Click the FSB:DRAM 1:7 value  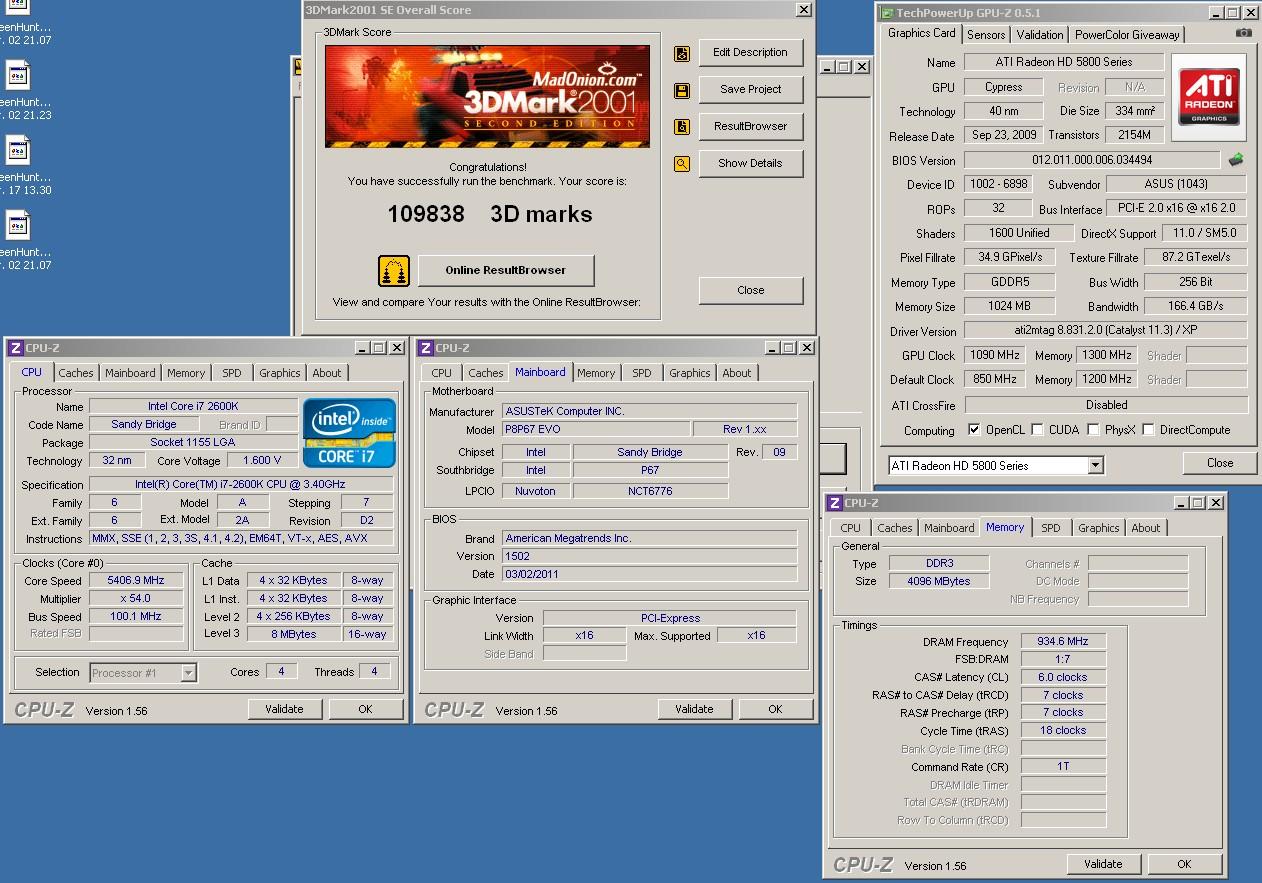pyautogui.click(x=1064, y=660)
